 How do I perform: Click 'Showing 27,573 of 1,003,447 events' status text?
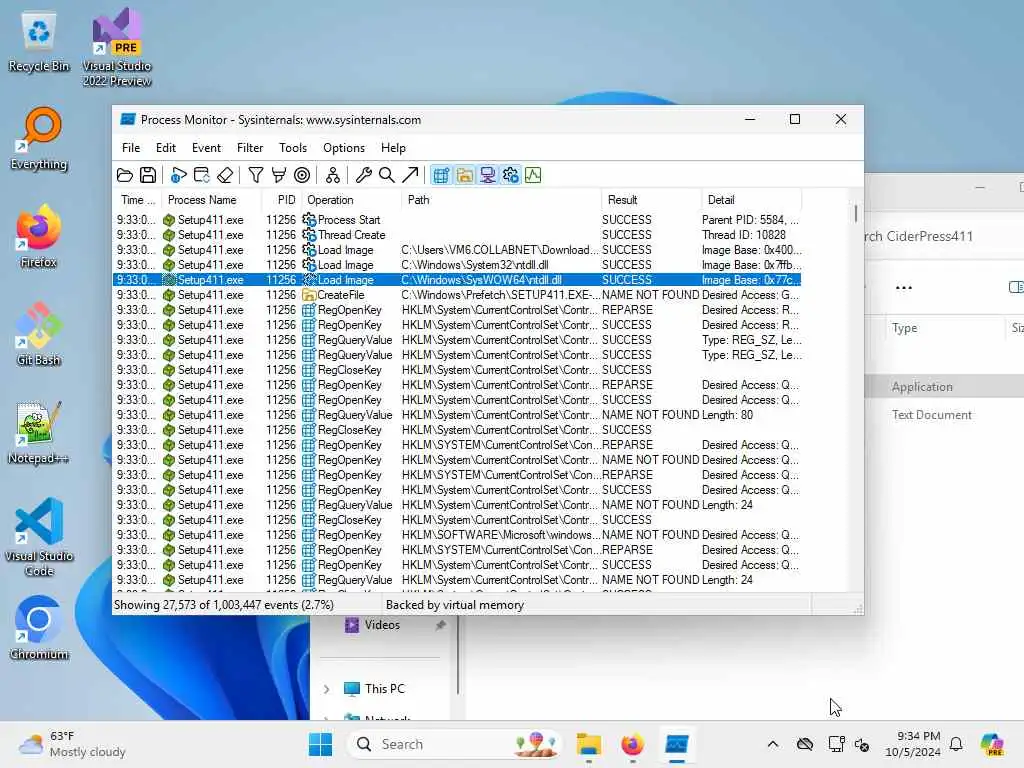tap(224, 605)
